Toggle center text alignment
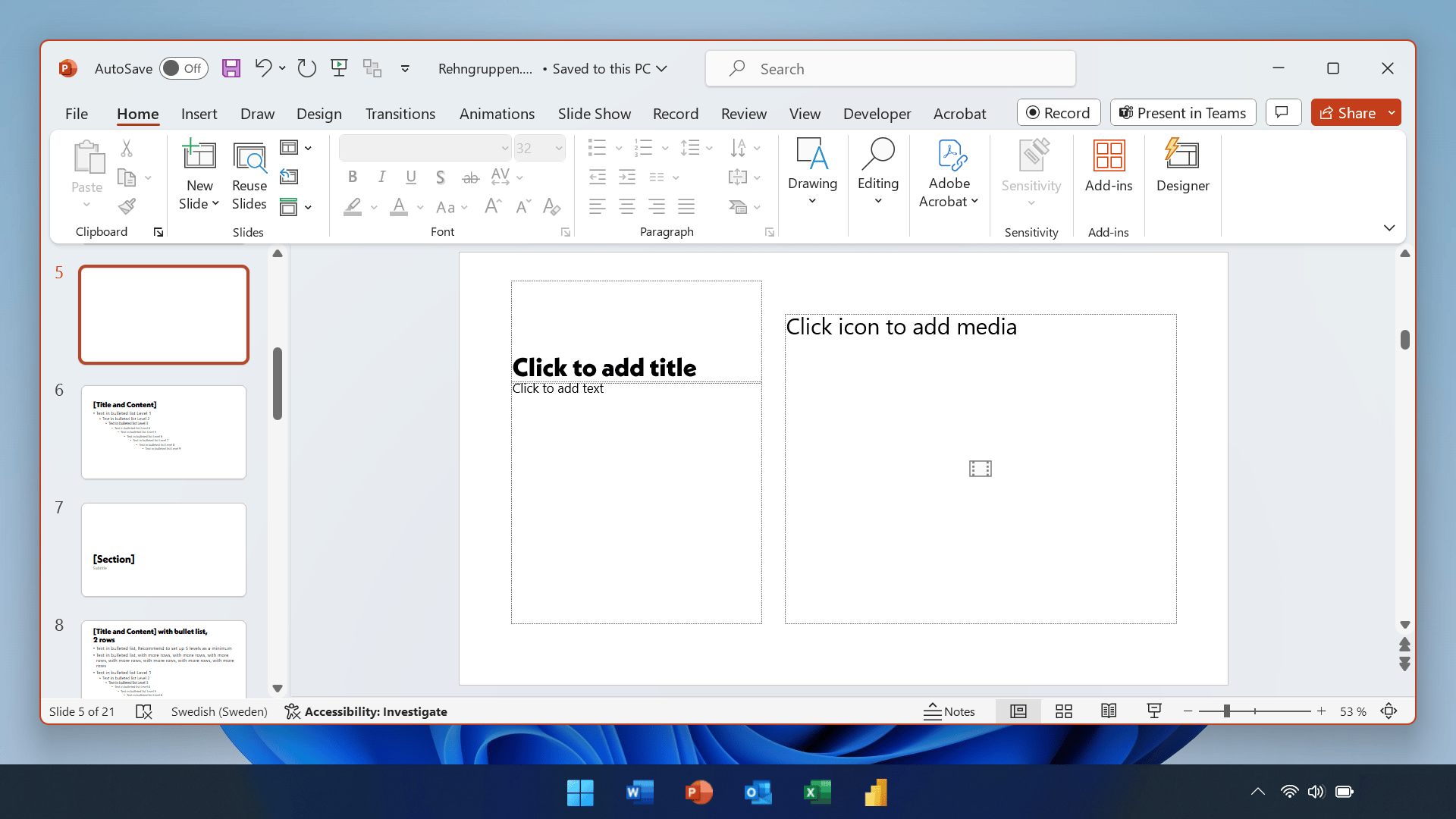This screenshot has height=819, width=1456. tap(627, 206)
